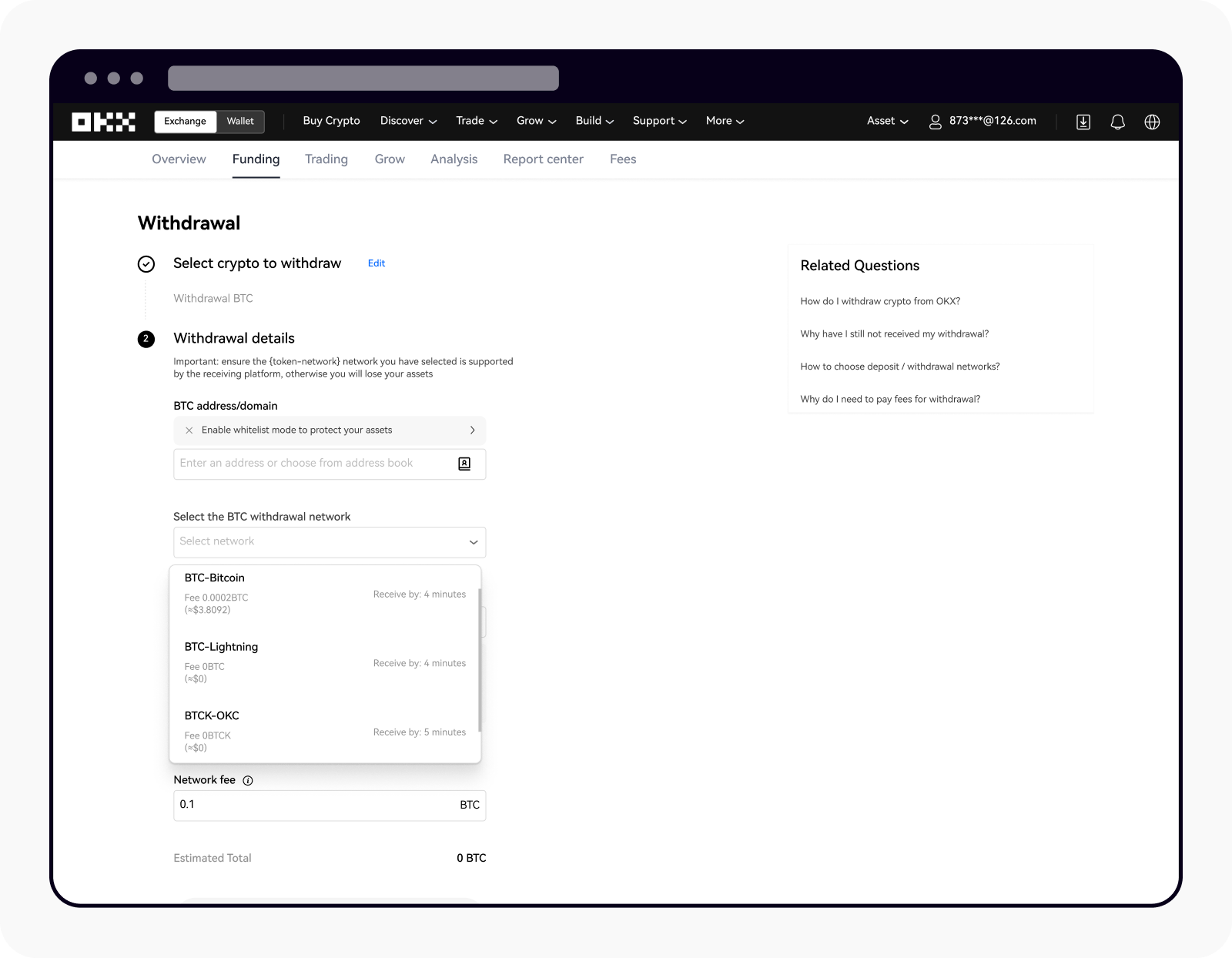Image resolution: width=1232 pixels, height=958 pixels.
Task: Click the step one checkmark icon
Action: [x=146, y=264]
